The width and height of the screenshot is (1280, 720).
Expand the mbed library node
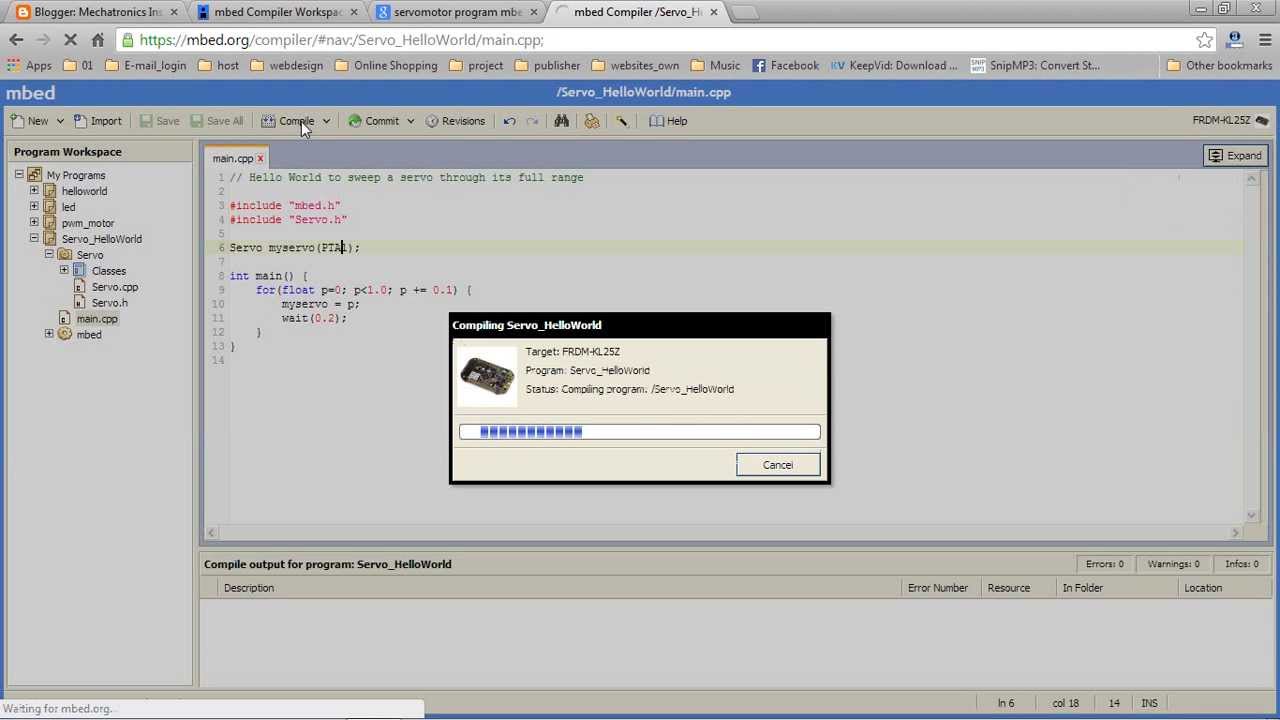pyautogui.click(x=49, y=335)
